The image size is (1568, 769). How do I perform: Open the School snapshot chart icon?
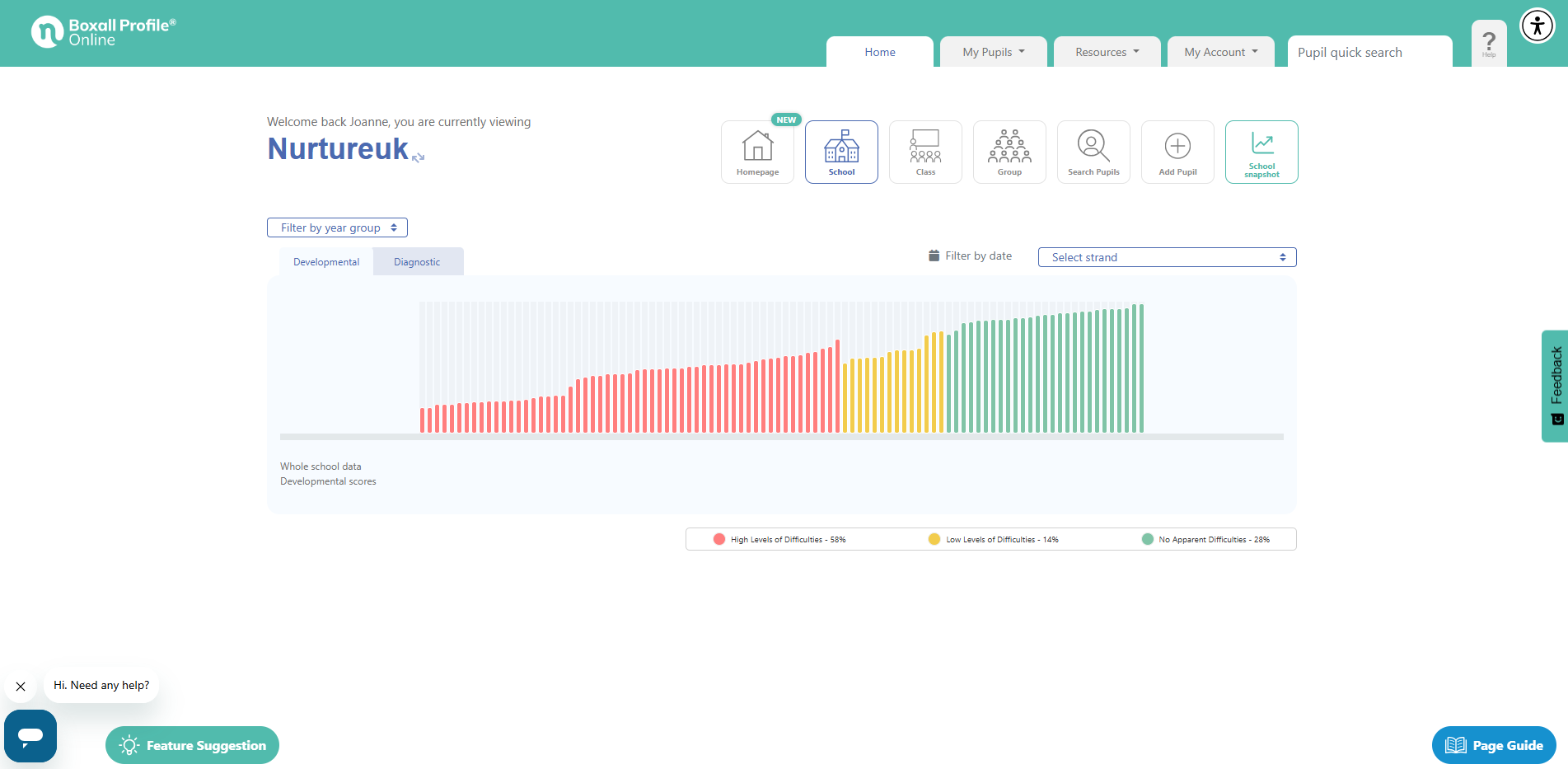[x=1261, y=152]
